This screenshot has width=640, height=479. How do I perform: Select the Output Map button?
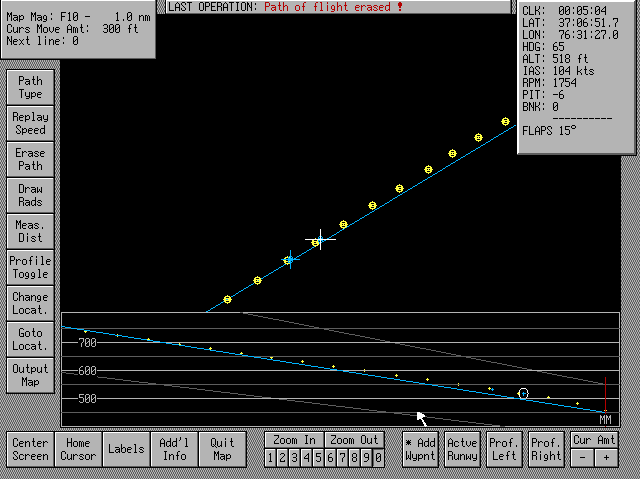pyautogui.click(x=30, y=375)
